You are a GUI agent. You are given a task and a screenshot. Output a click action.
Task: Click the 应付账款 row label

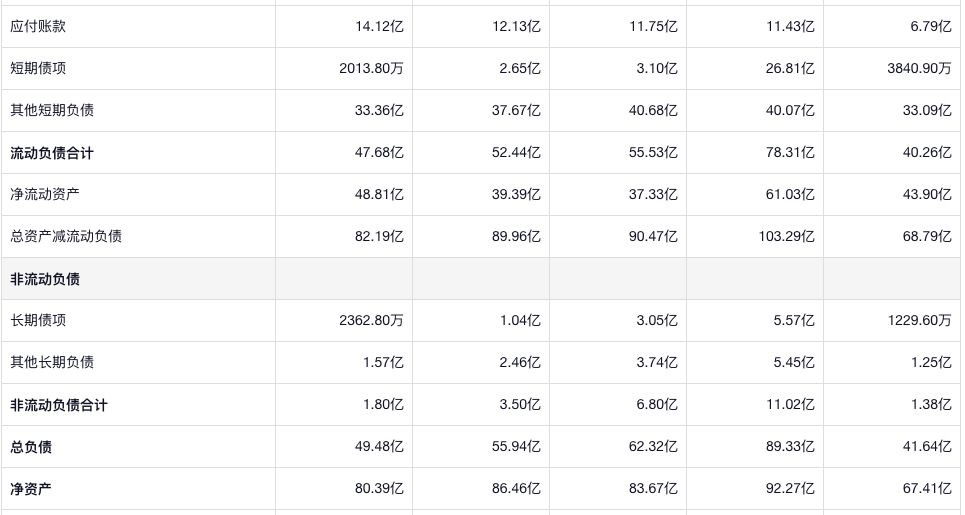[38, 27]
